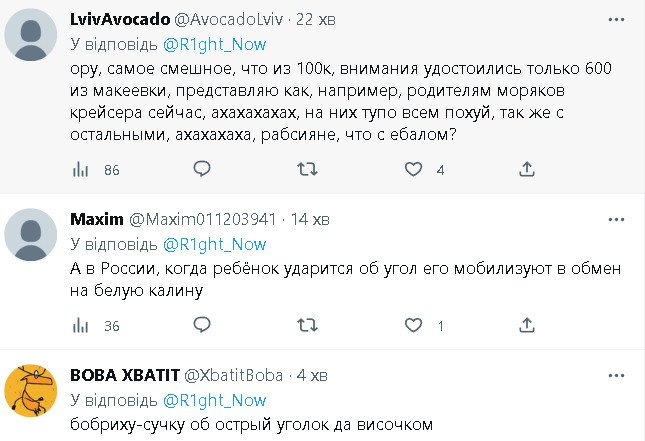Visit the Maxim display name link
The image size is (645, 441).
pos(95,218)
